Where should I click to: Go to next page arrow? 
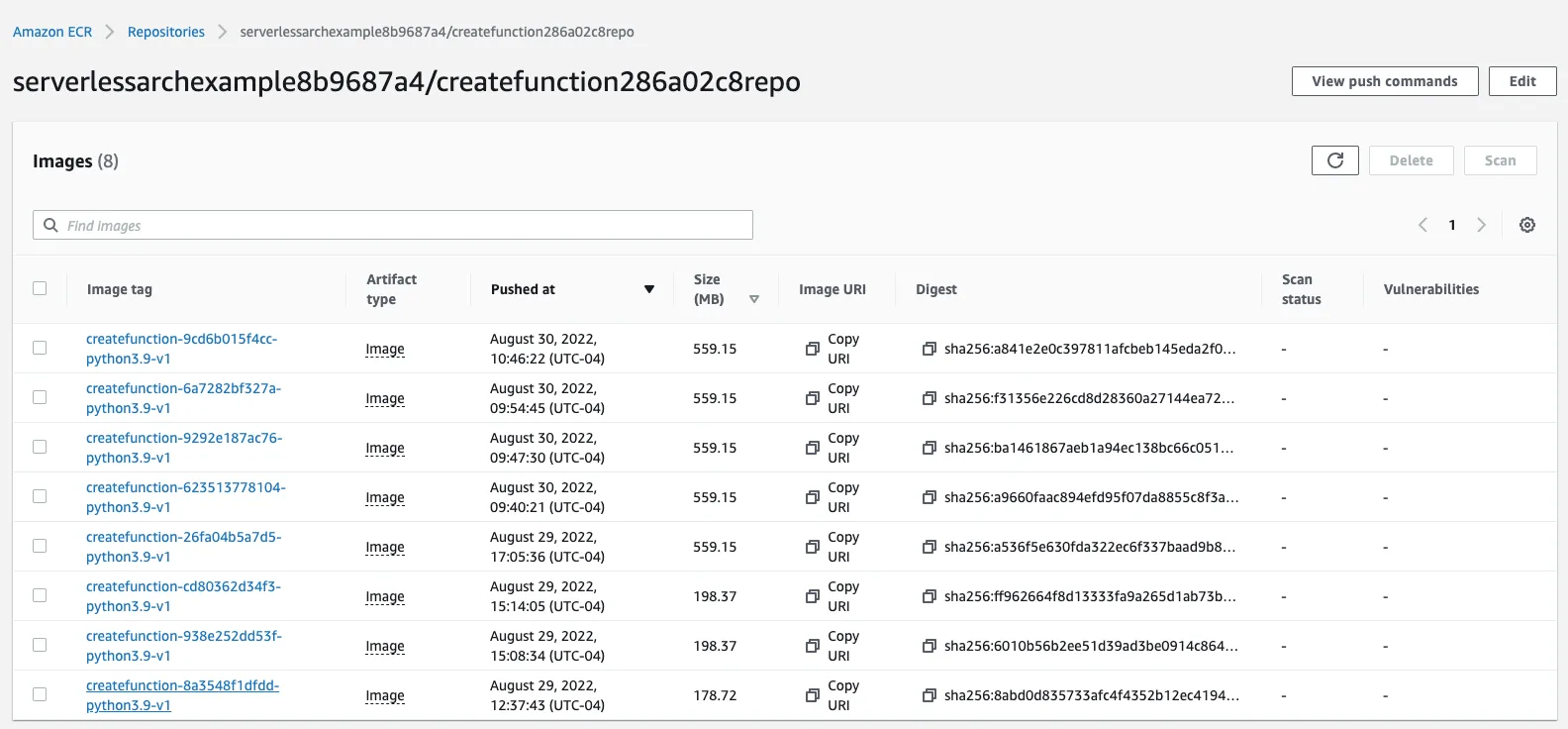pyautogui.click(x=1482, y=225)
